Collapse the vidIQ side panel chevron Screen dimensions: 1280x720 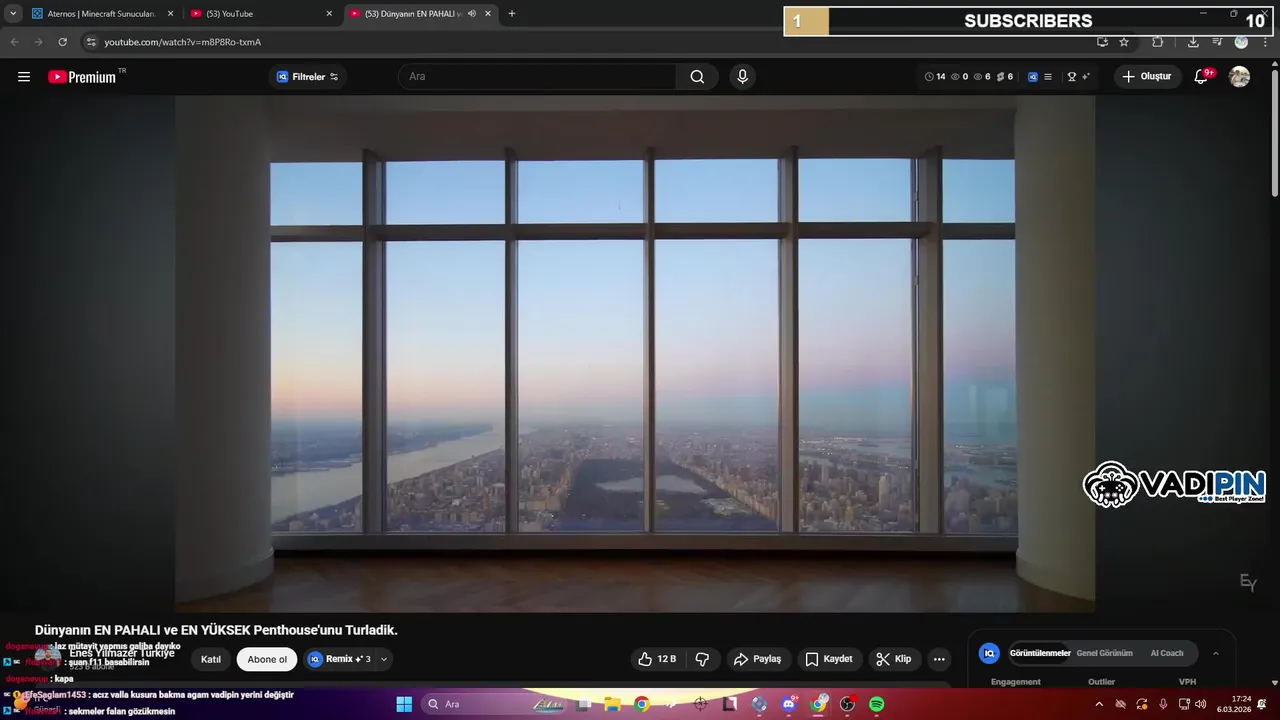pyautogui.click(x=1216, y=653)
